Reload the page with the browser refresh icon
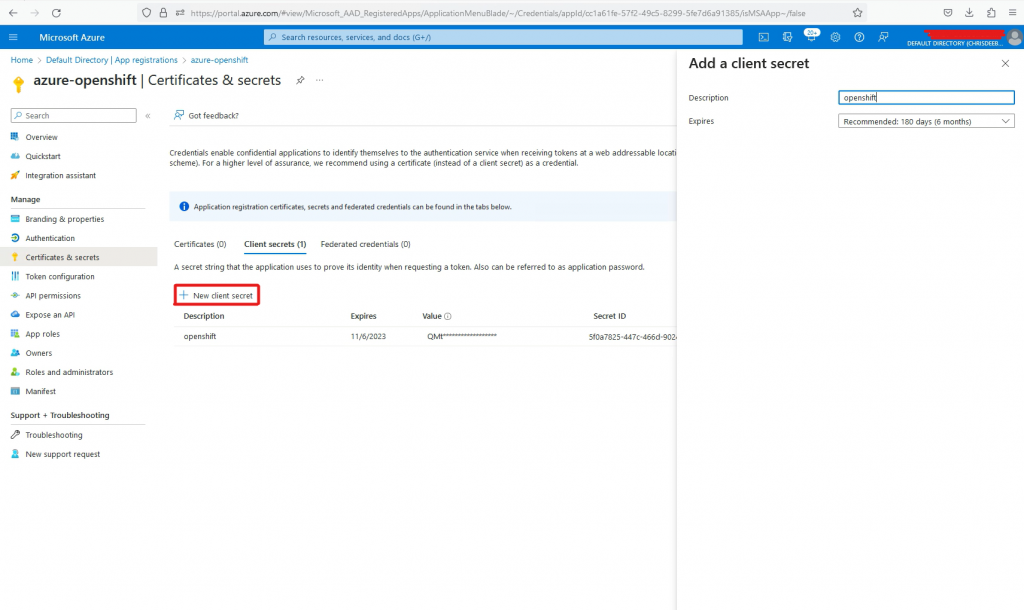 [x=56, y=13]
